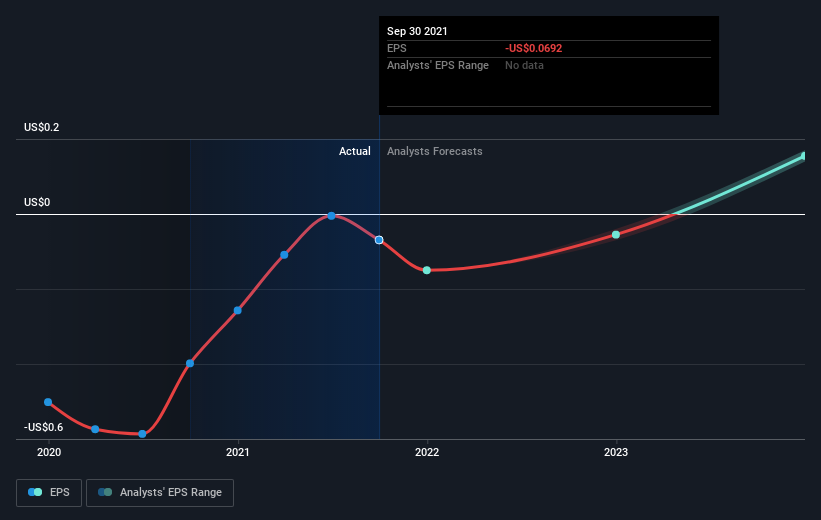Click the lowest EPS data point near -US$0.6
This screenshot has width=821, height=520.
tap(142, 434)
